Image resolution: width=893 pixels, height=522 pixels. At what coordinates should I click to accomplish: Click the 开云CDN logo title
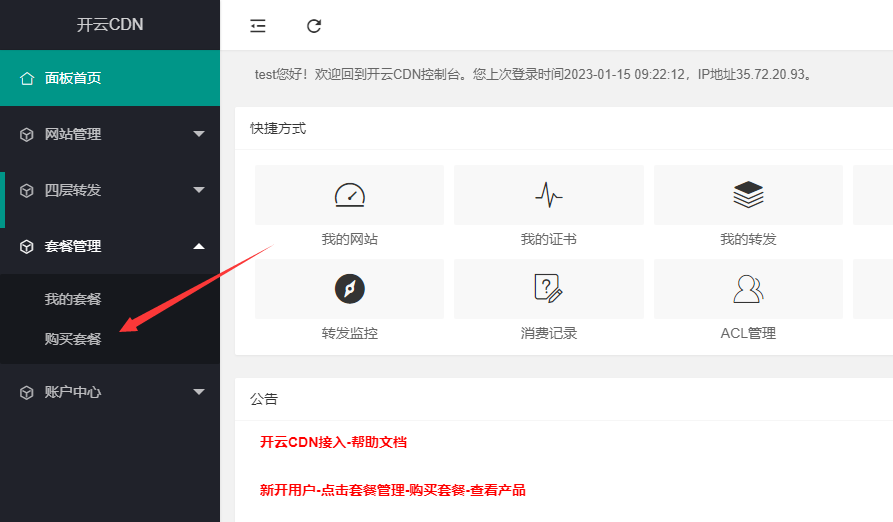(x=110, y=24)
